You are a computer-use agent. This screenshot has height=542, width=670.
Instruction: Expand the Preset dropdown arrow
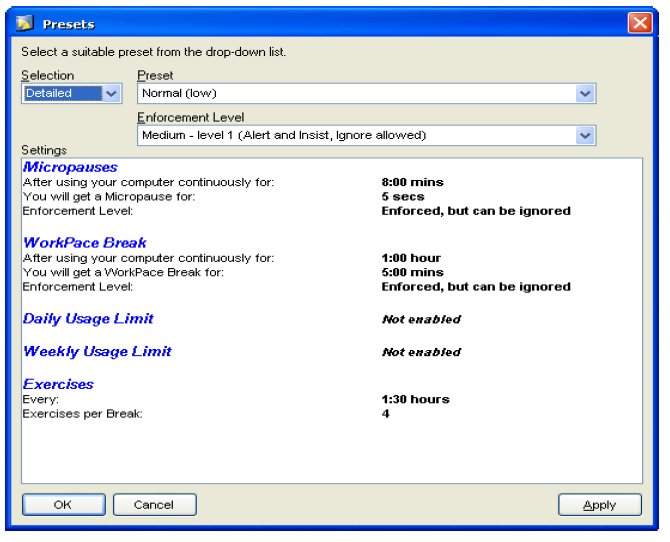(585, 93)
